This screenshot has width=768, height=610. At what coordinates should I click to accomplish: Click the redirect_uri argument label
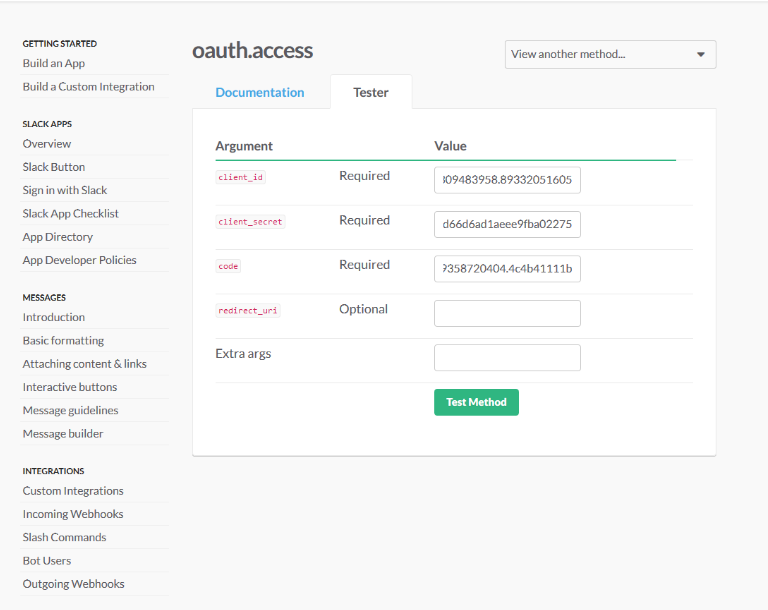[248, 311]
